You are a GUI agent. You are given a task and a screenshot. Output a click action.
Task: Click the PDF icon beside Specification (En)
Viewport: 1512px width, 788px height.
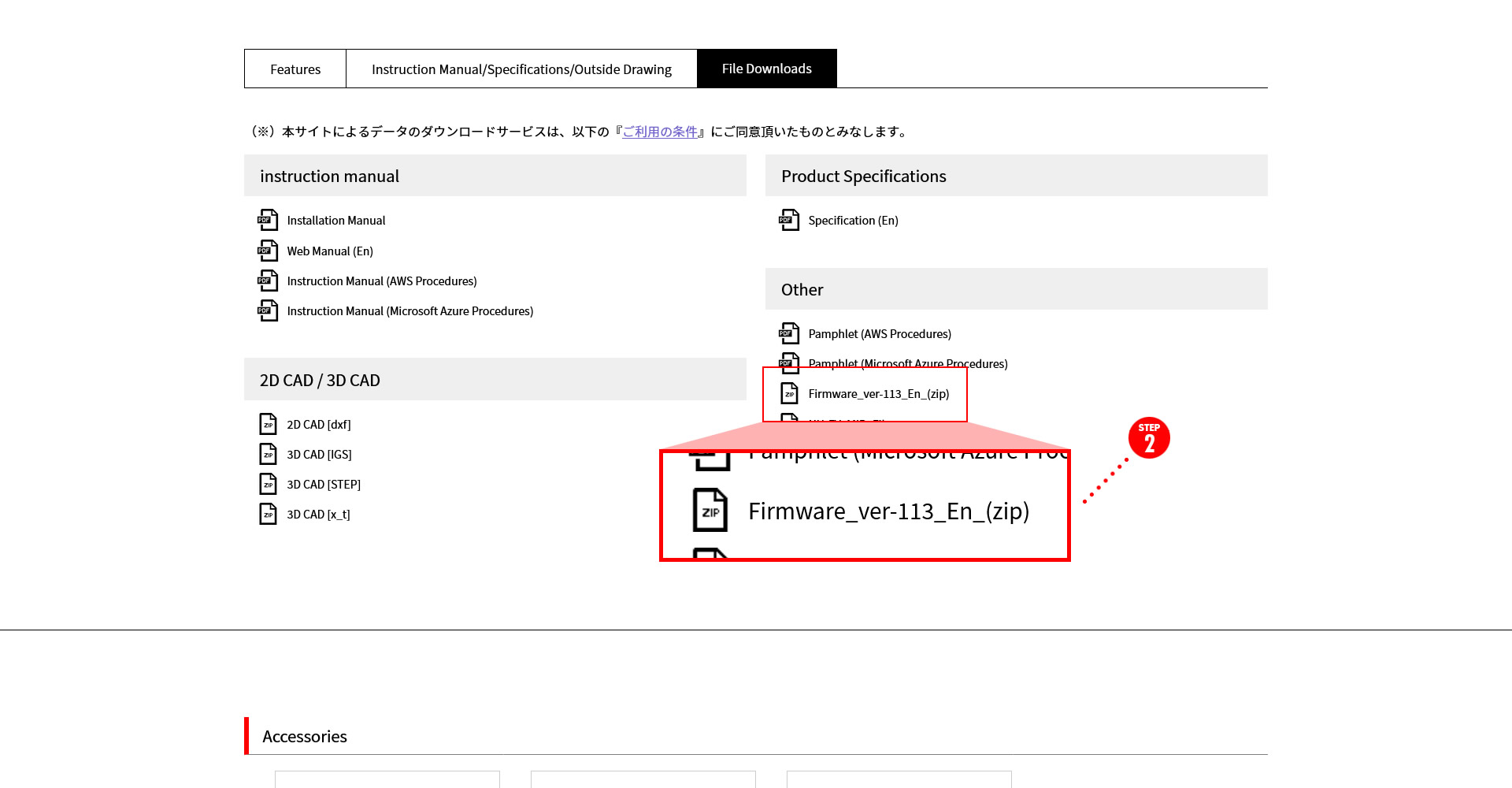coord(789,220)
